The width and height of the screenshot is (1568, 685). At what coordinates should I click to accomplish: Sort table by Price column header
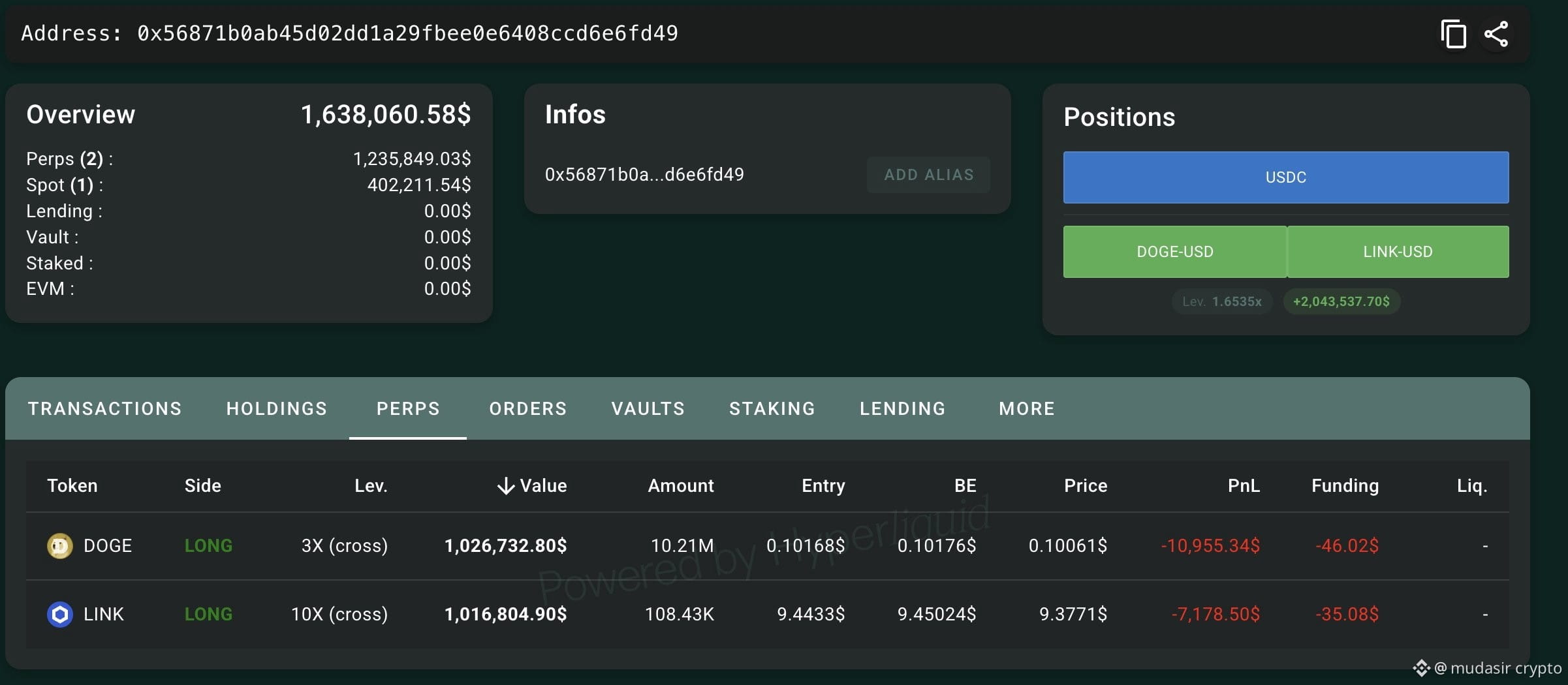click(1085, 486)
